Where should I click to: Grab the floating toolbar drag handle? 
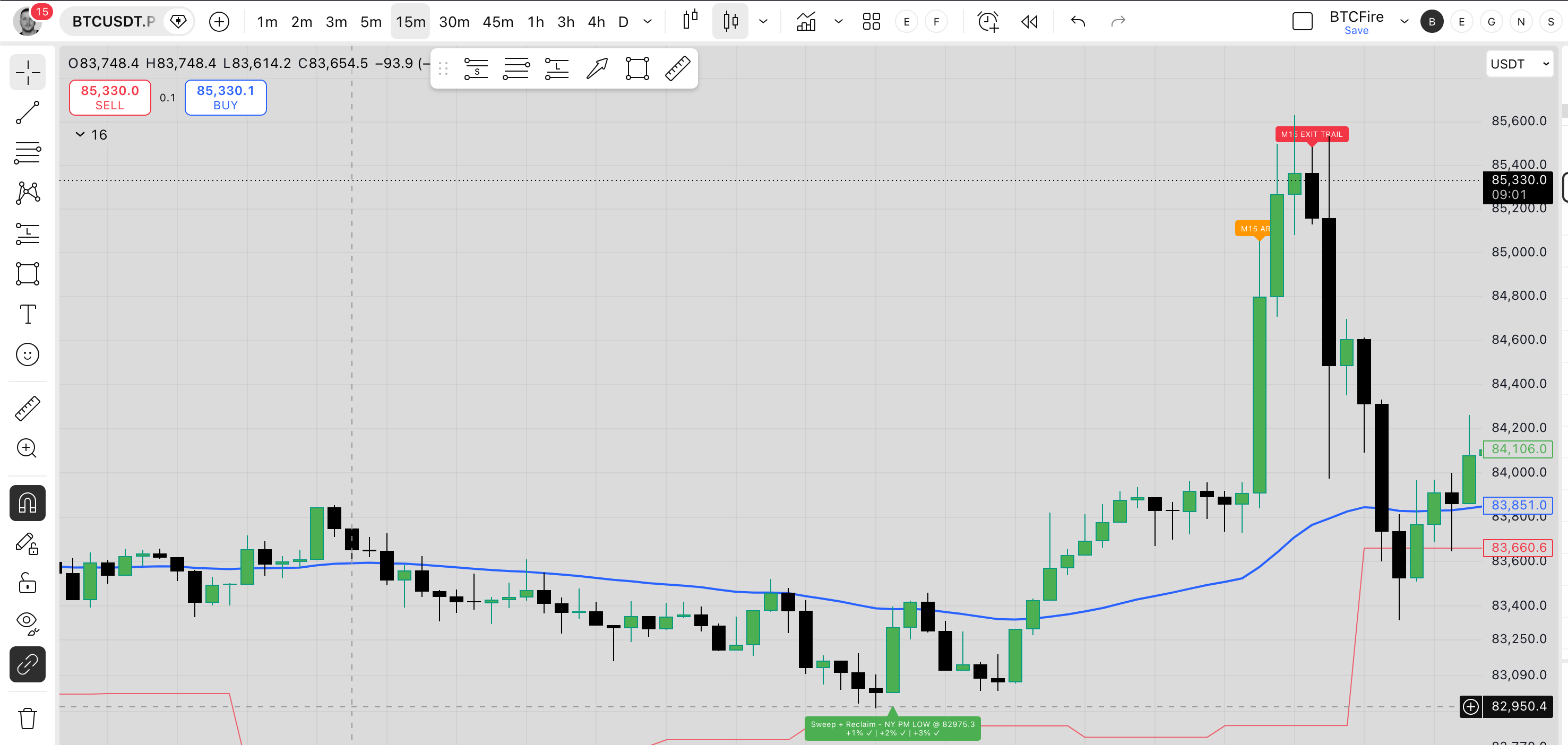click(x=443, y=68)
